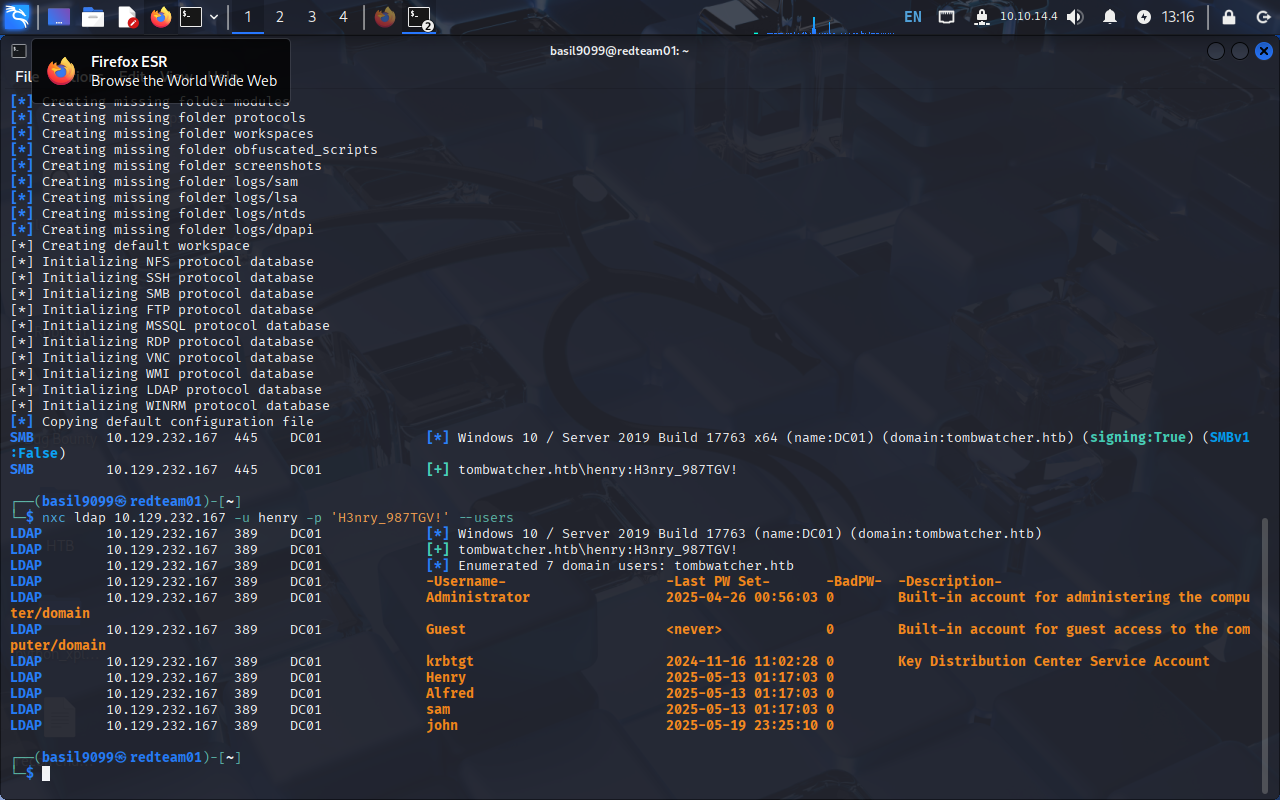Click the 'nxc ldap' command line
Screen dimensions: 1280x800
278,517
